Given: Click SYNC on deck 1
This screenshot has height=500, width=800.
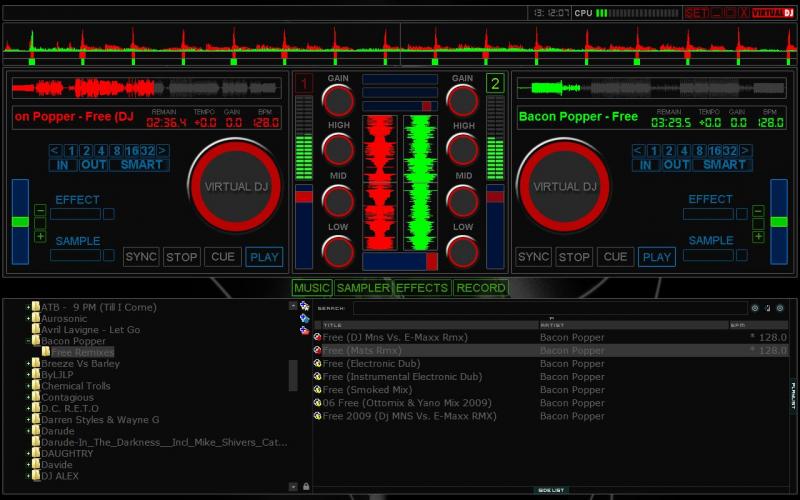Looking at the screenshot, I should pos(141,257).
